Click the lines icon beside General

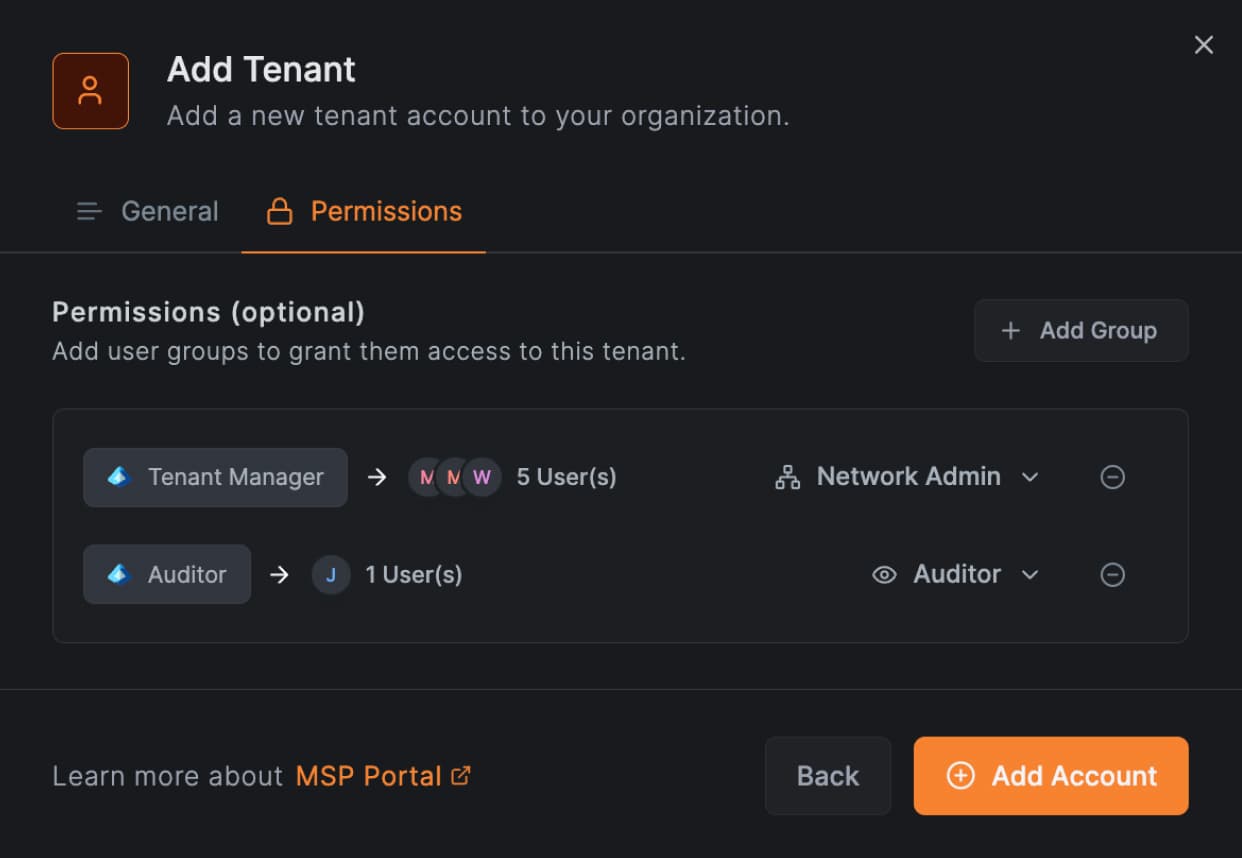coord(89,211)
